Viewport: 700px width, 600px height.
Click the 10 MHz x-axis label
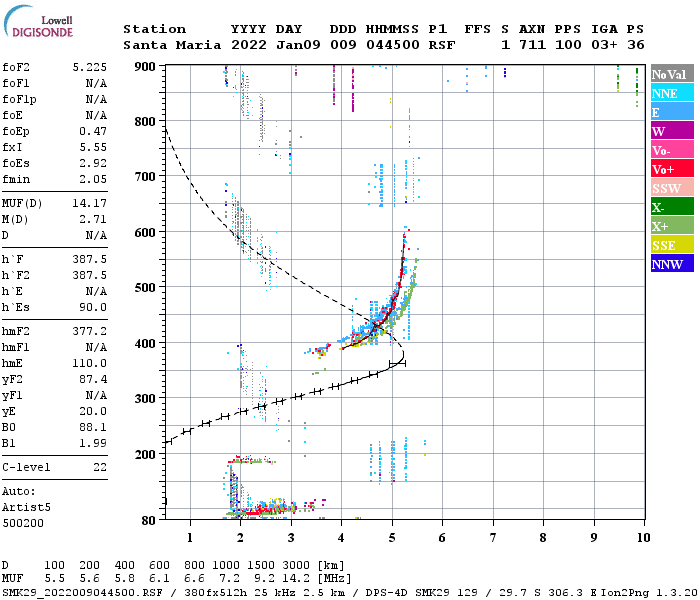(643, 538)
